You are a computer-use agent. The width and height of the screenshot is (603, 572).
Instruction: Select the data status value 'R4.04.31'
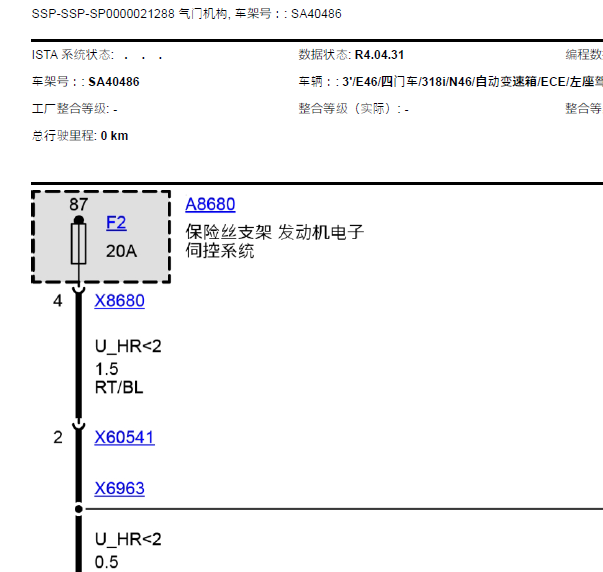click(x=379, y=55)
